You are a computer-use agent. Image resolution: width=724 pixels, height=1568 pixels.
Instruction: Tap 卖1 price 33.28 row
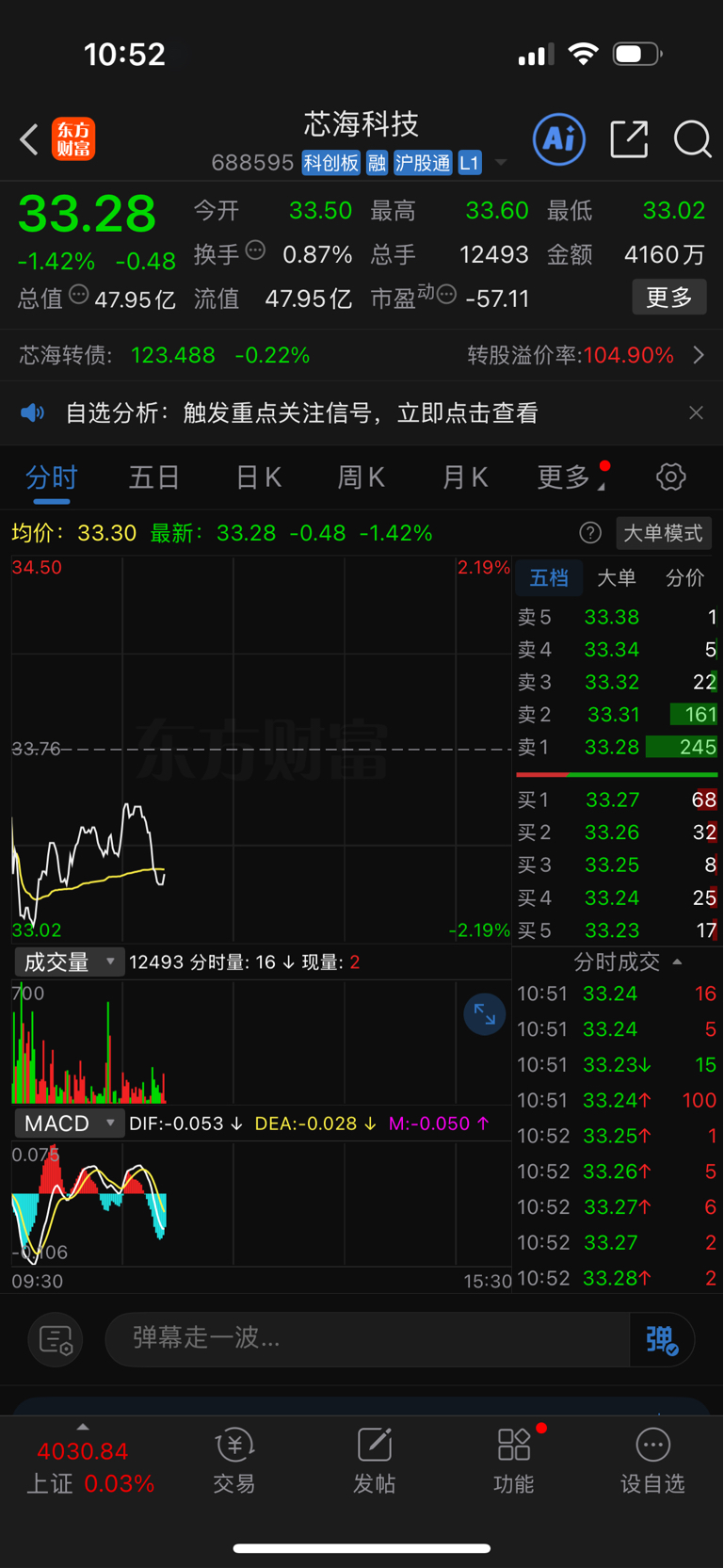pyautogui.click(x=617, y=747)
